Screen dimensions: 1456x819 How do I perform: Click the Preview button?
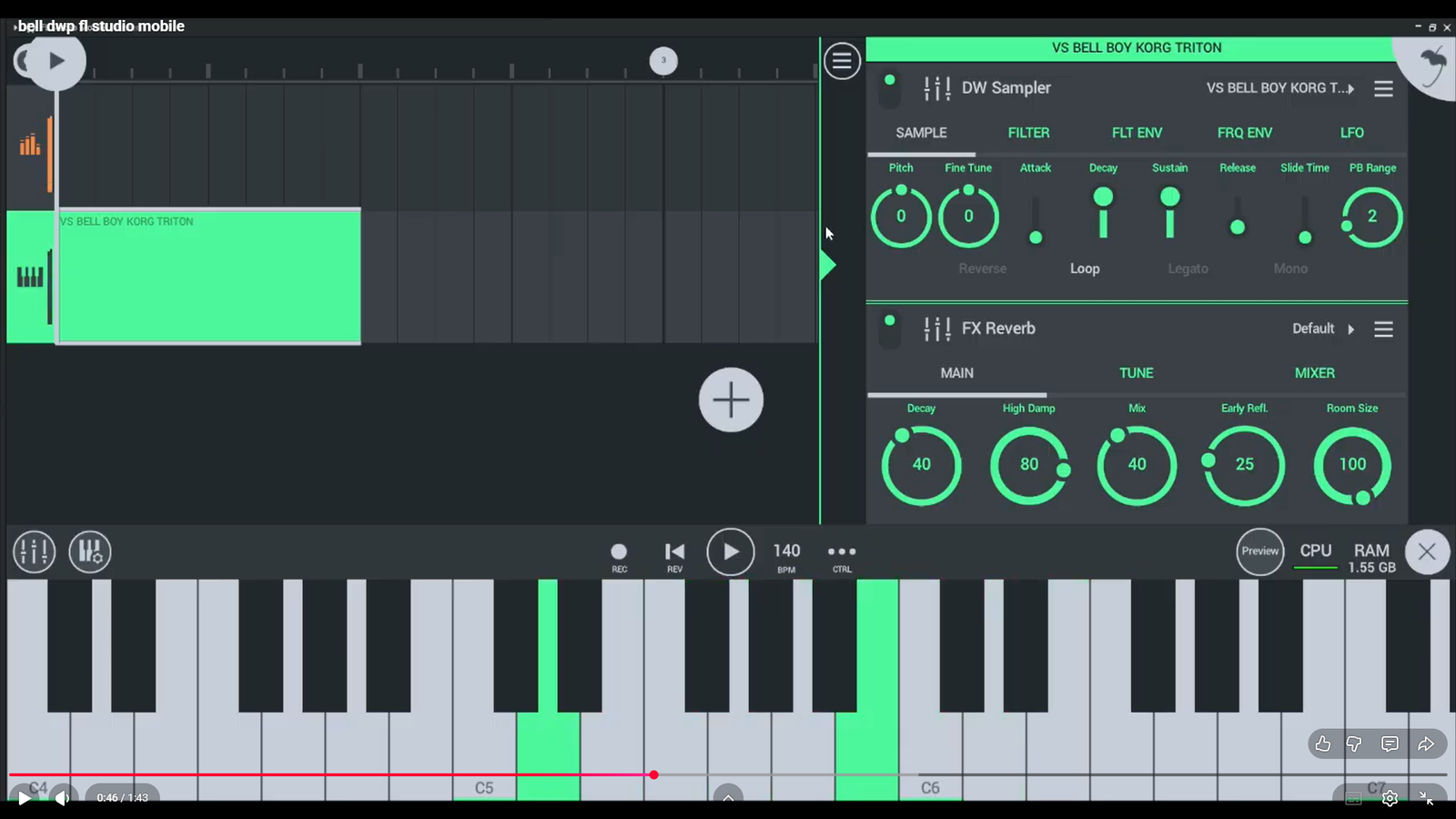tap(1259, 551)
